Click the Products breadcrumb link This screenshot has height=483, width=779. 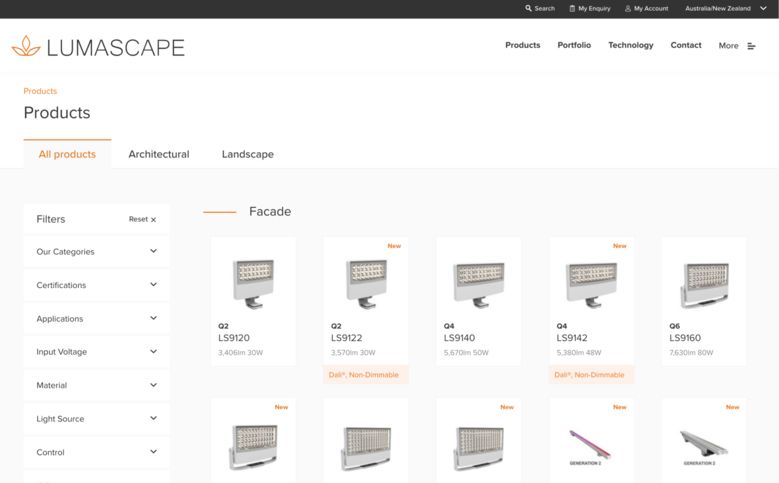(x=40, y=91)
